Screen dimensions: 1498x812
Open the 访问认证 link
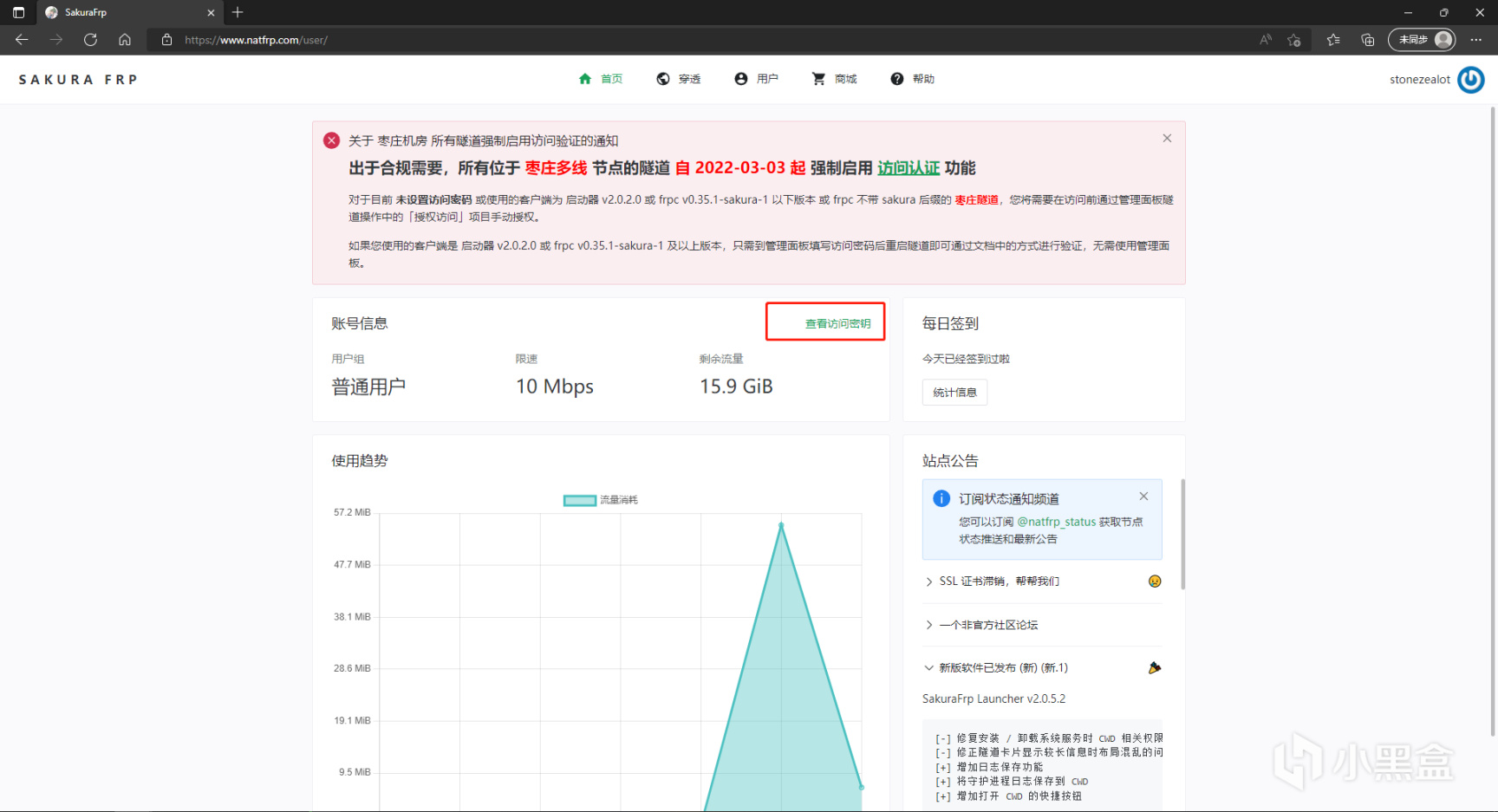pyautogui.click(x=909, y=168)
